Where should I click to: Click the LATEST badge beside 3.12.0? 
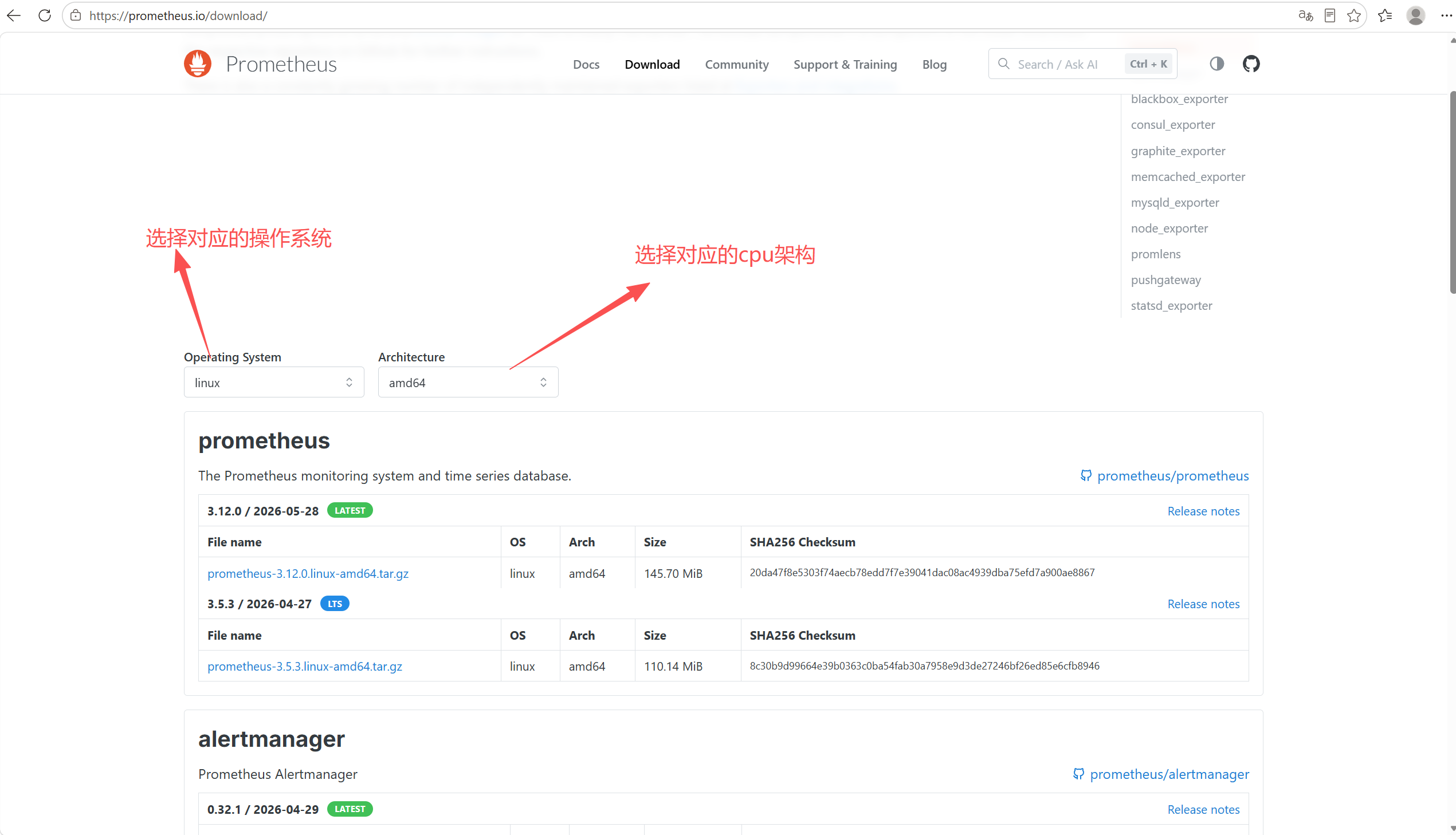click(350, 510)
